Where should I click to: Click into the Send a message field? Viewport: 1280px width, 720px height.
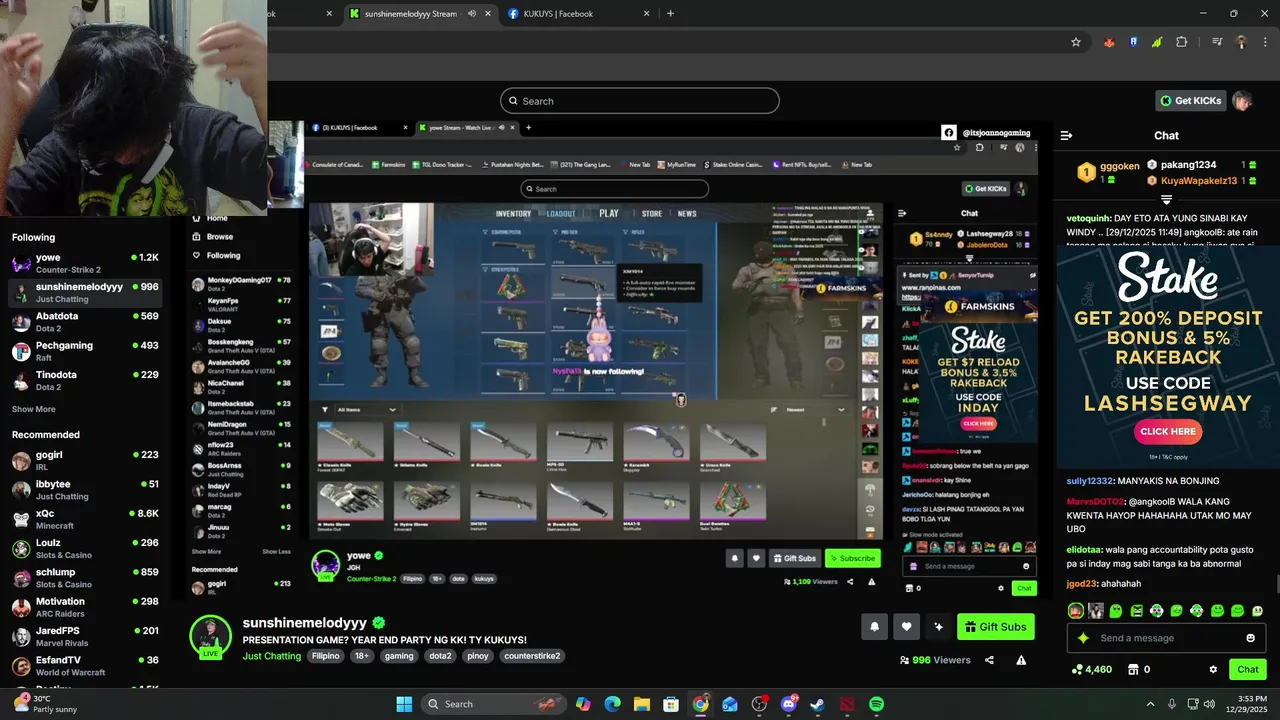tap(1165, 638)
